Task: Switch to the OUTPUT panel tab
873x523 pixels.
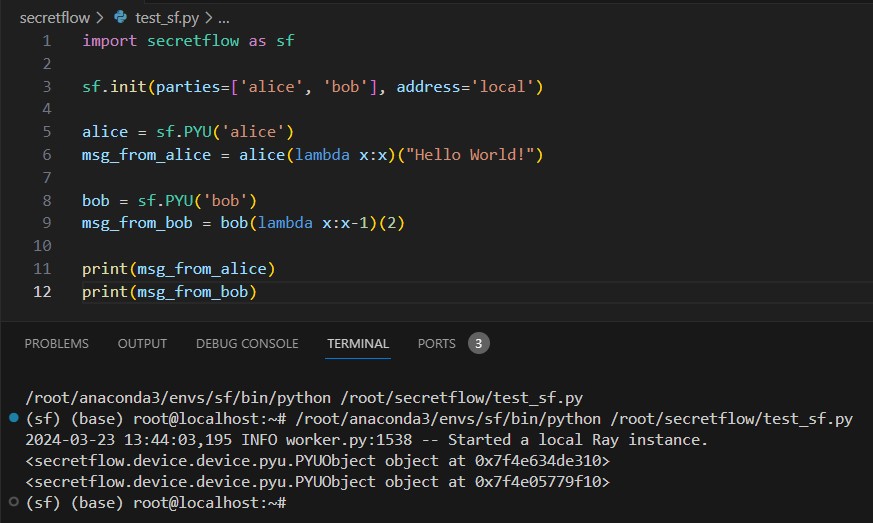Action: pyautogui.click(x=142, y=344)
